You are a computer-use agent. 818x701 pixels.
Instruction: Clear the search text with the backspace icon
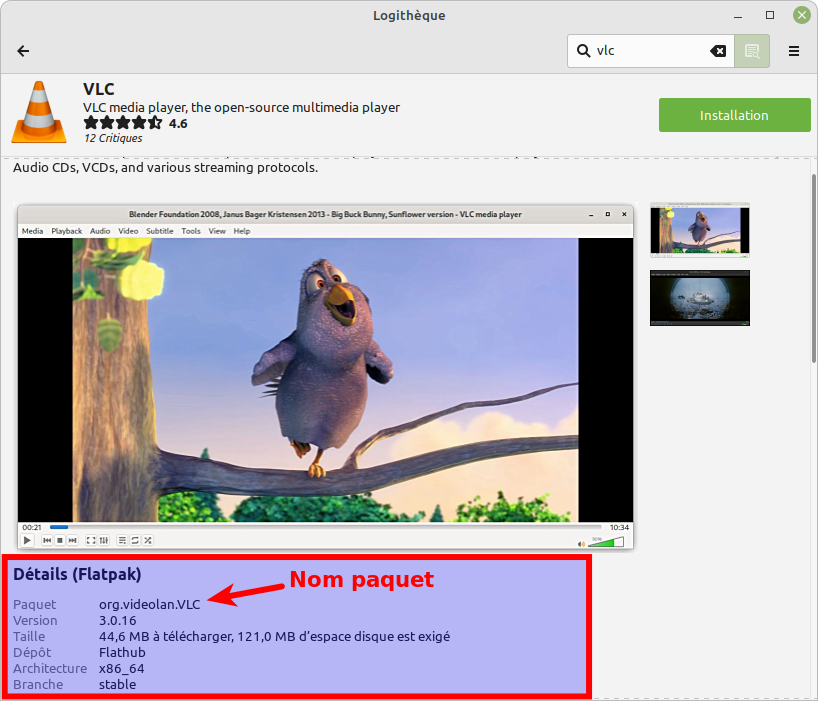point(718,51)
